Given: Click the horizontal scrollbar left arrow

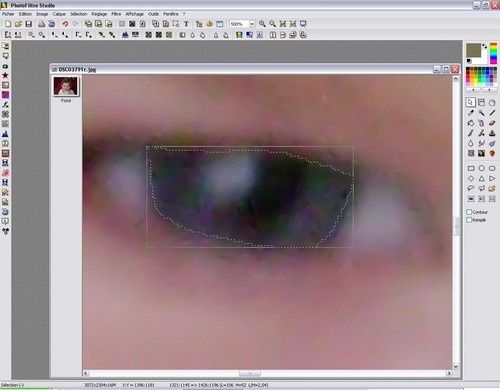Looking at the screenshot, I should coord(86,373).
